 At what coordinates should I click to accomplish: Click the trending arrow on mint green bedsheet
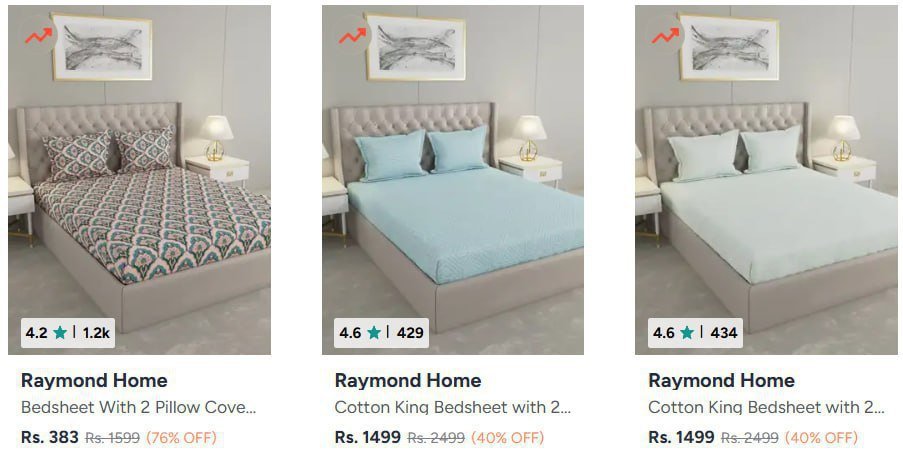point(665,36)
